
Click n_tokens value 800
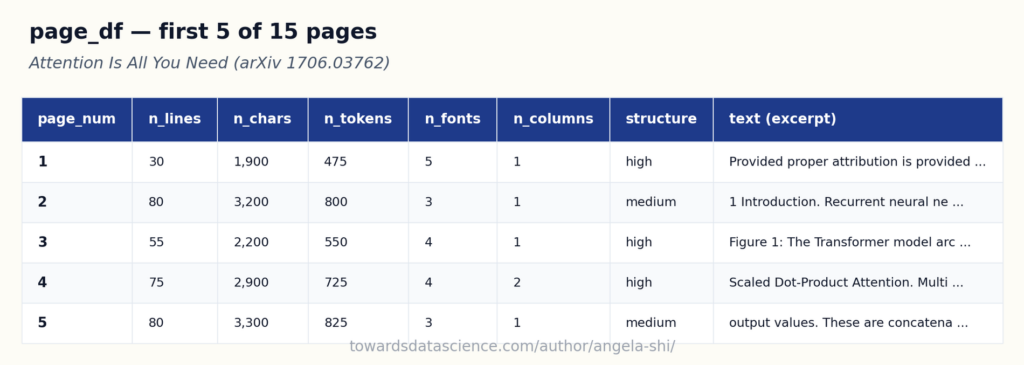tap(336, 202)
